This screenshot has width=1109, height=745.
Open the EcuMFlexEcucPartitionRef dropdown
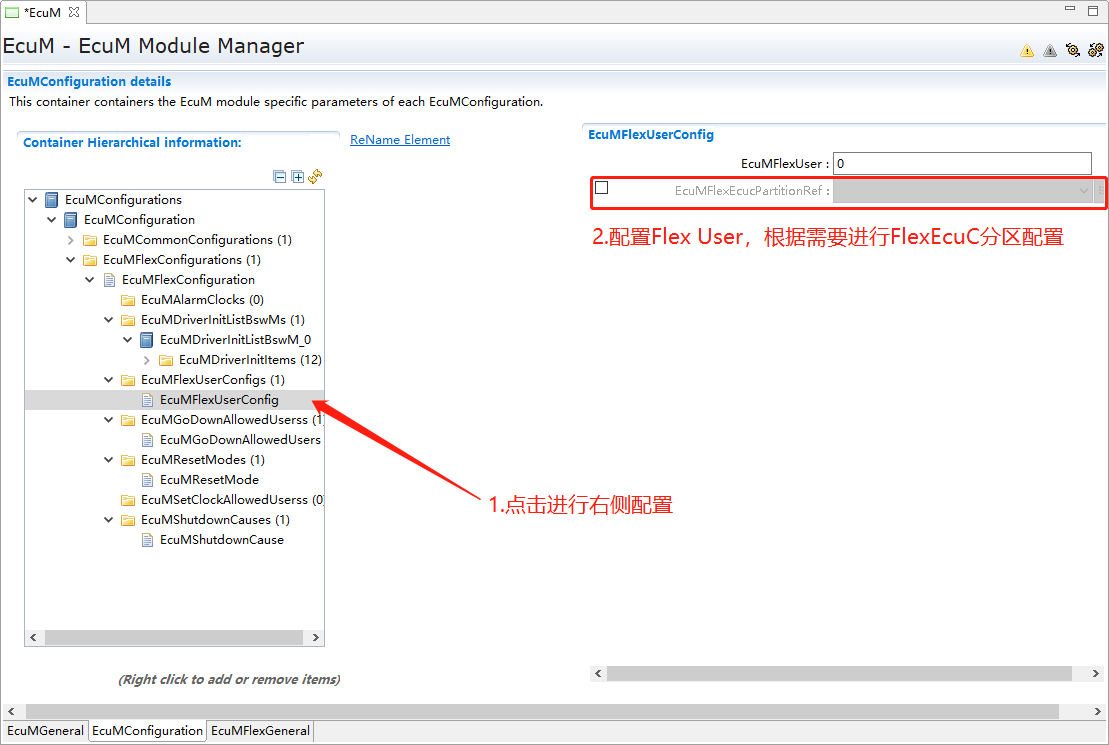pos(1083,190)
